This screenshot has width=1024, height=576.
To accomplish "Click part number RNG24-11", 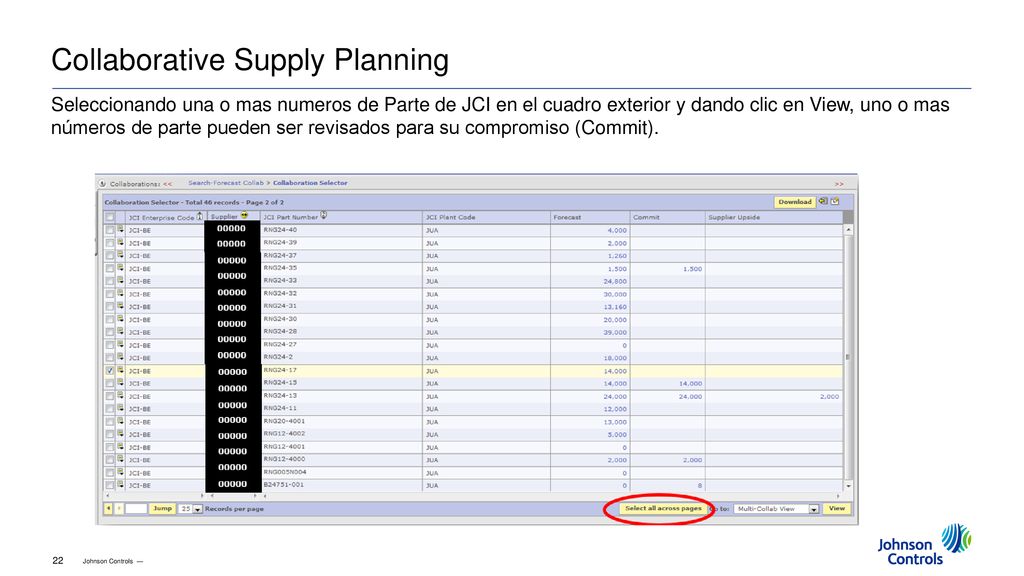I will [x=280, y=408].
